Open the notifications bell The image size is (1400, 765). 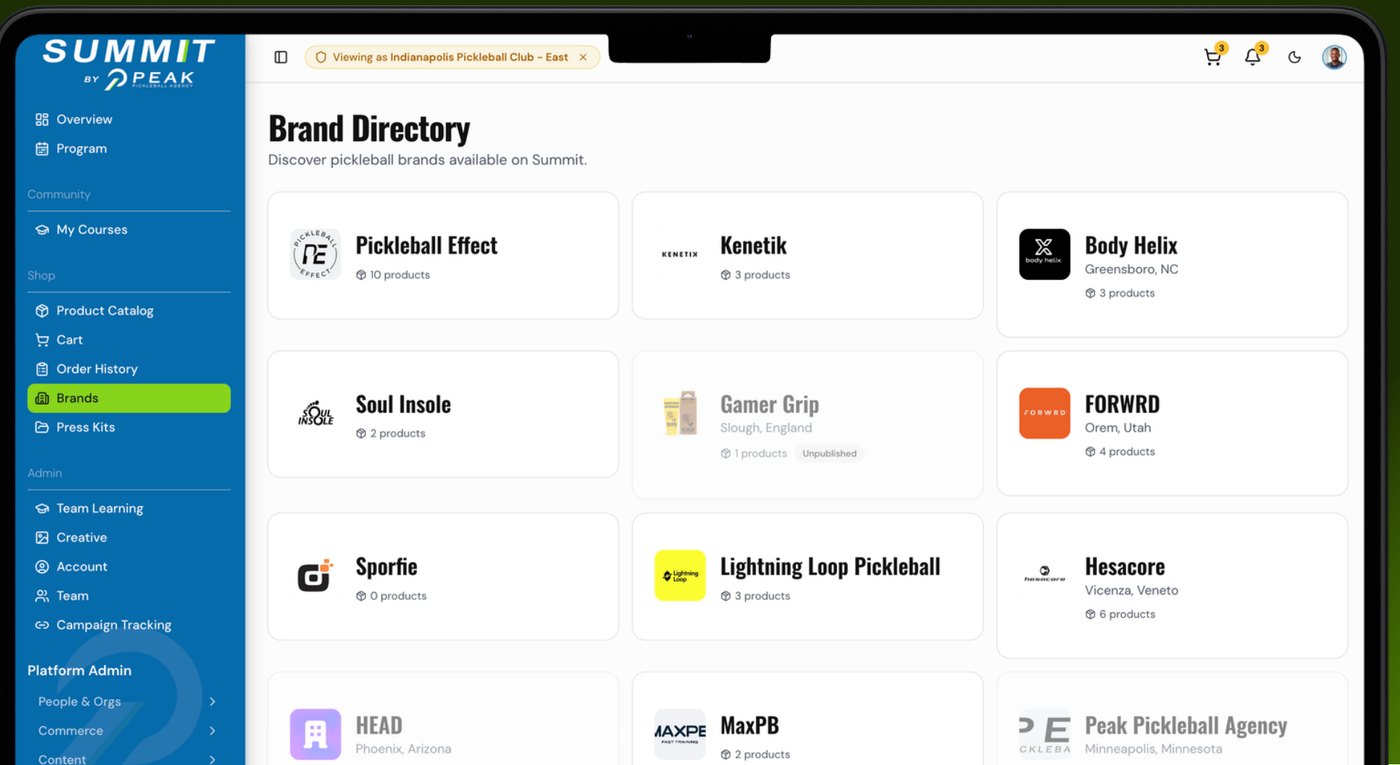pos(1253,57)
